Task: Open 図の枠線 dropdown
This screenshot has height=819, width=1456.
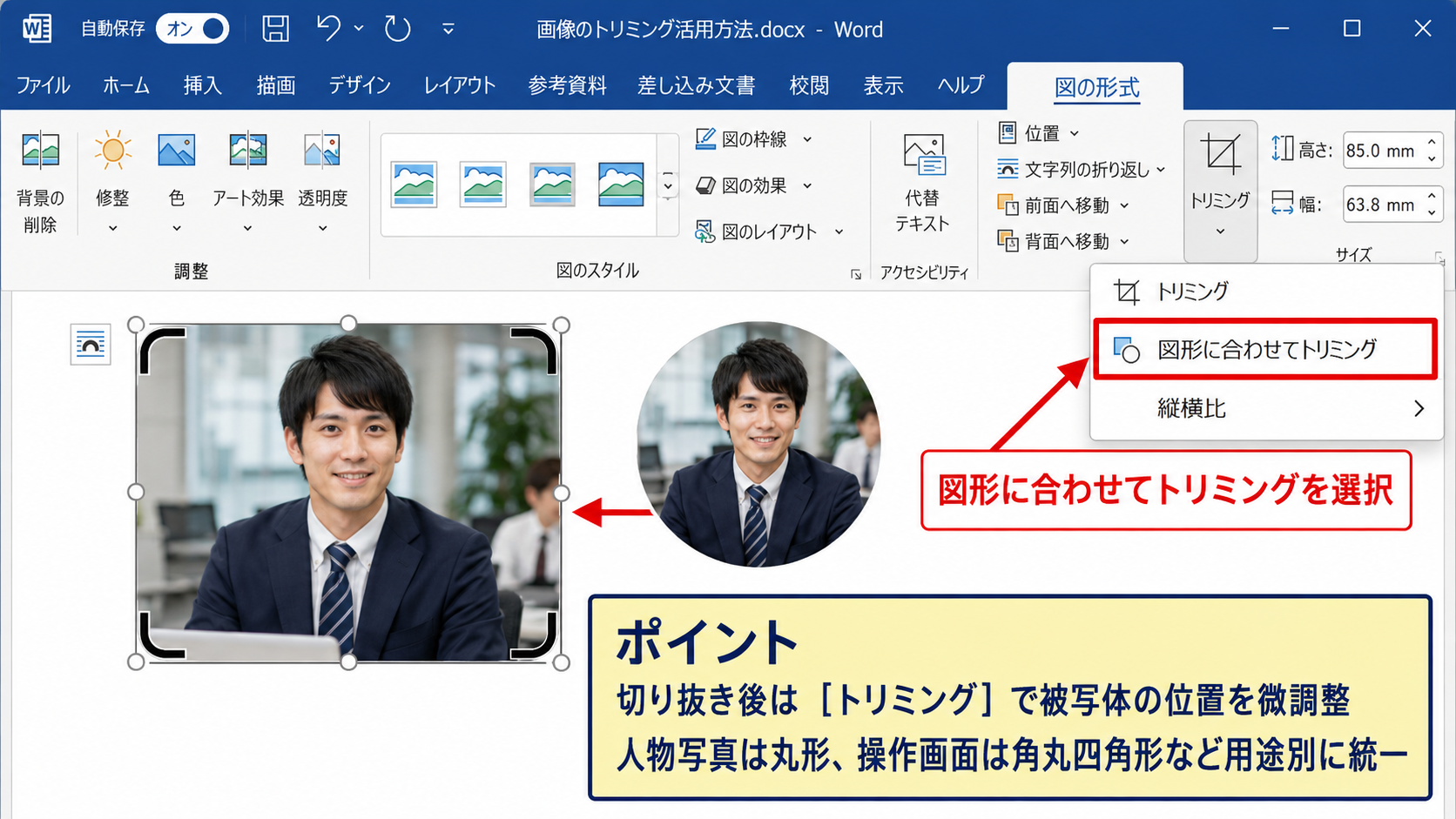Action: tap(753, 139)
